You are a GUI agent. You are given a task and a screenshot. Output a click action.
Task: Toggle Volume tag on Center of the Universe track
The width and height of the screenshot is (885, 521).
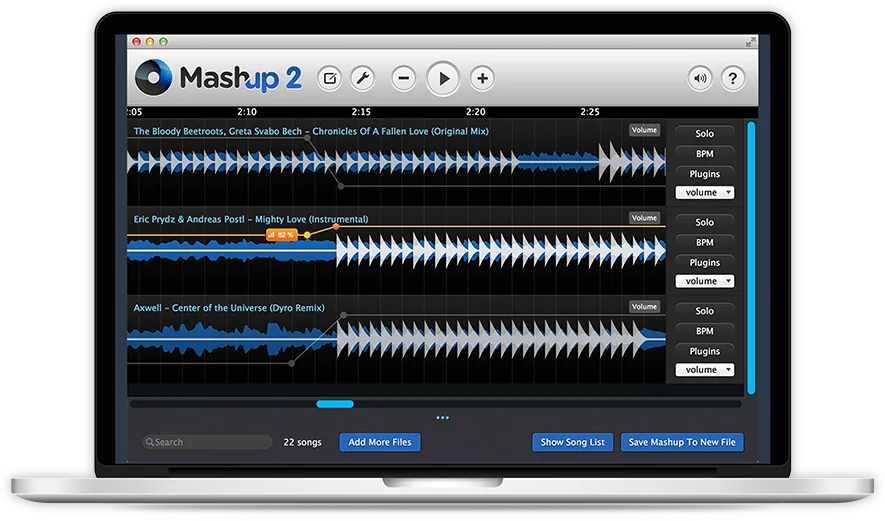click(645, 307)
